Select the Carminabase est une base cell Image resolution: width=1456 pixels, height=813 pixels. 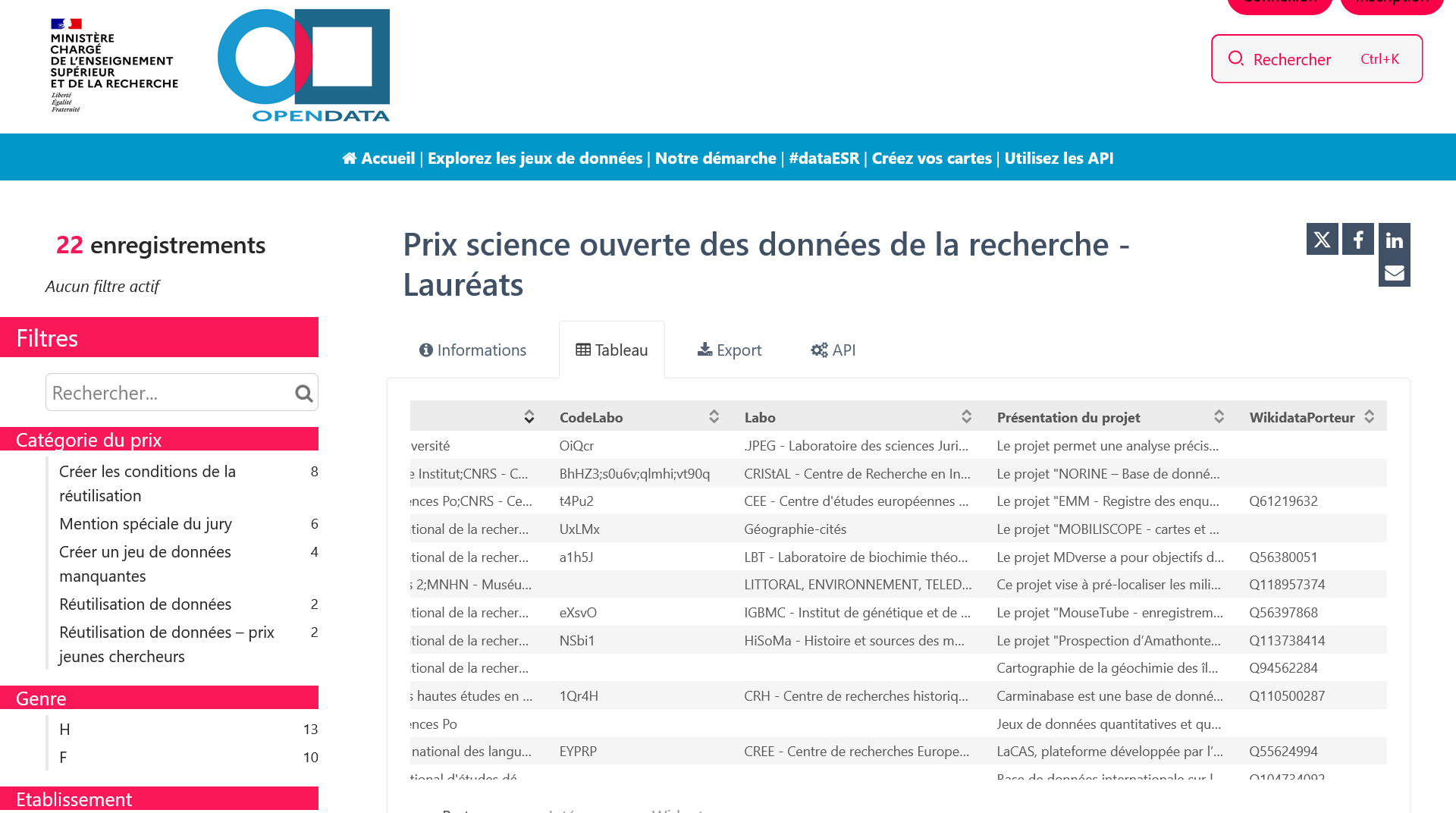(x=1109, y=695)
